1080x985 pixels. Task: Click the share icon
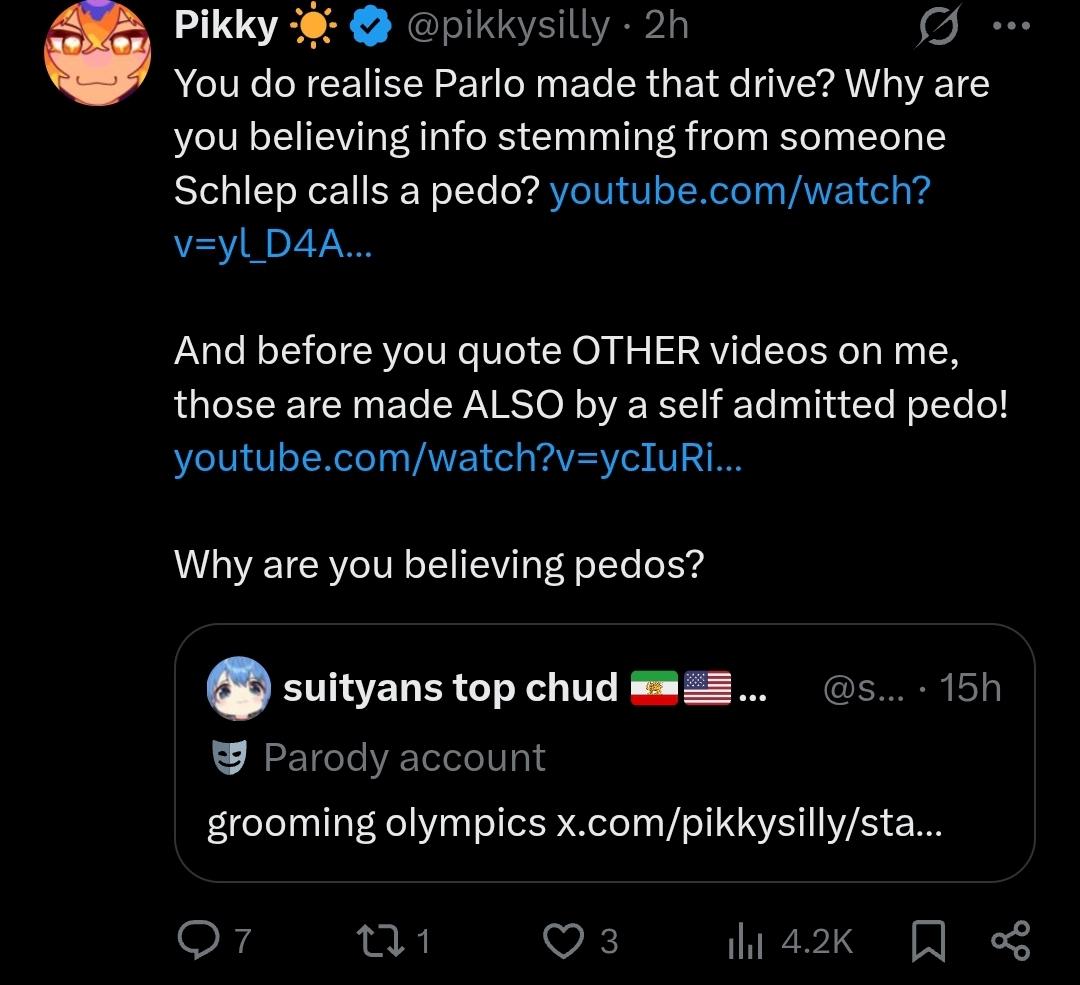pyautogui.click(x=1008, y=941)
